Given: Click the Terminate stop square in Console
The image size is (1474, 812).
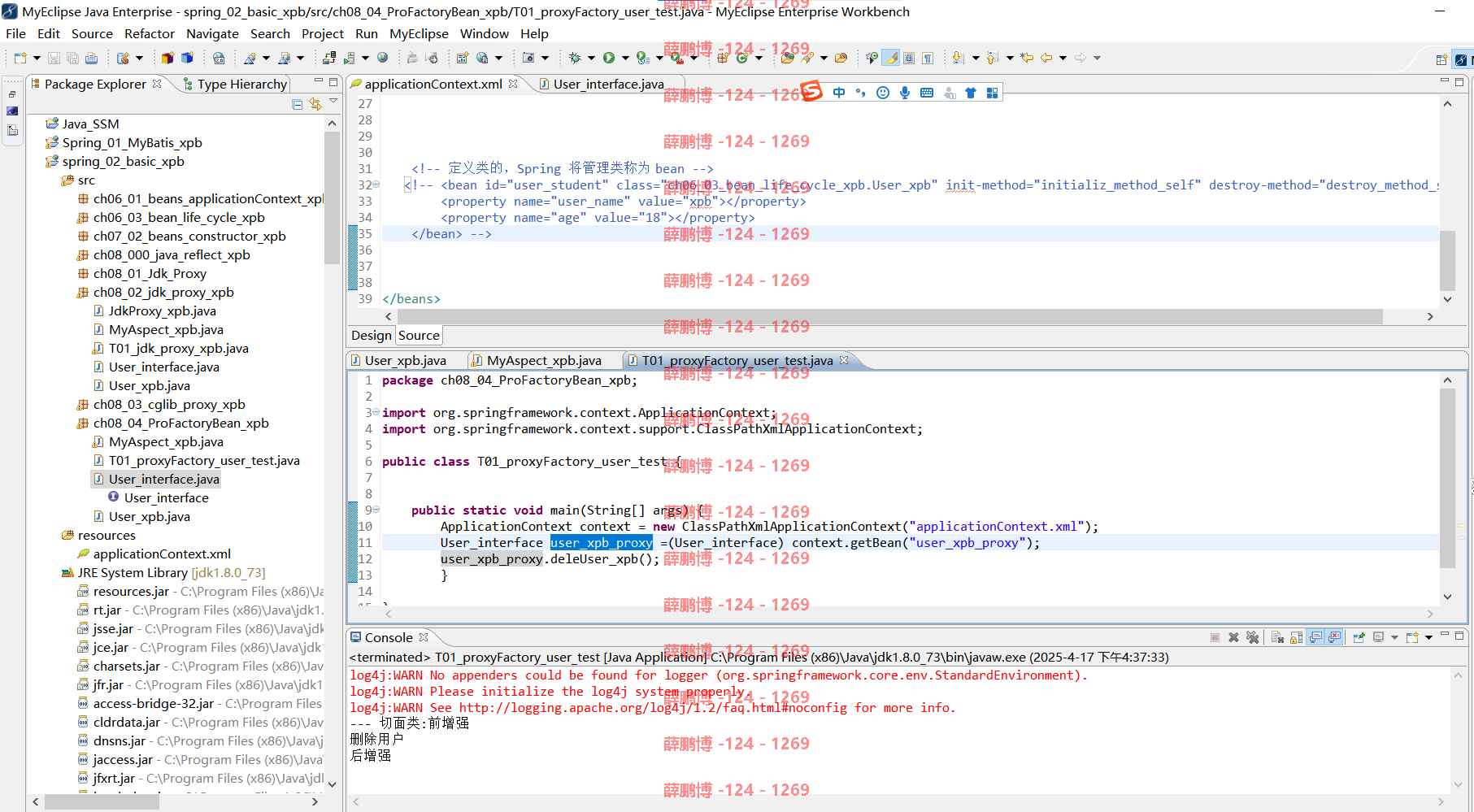Looking at the screenshot, I should (x=1215, y=637).
